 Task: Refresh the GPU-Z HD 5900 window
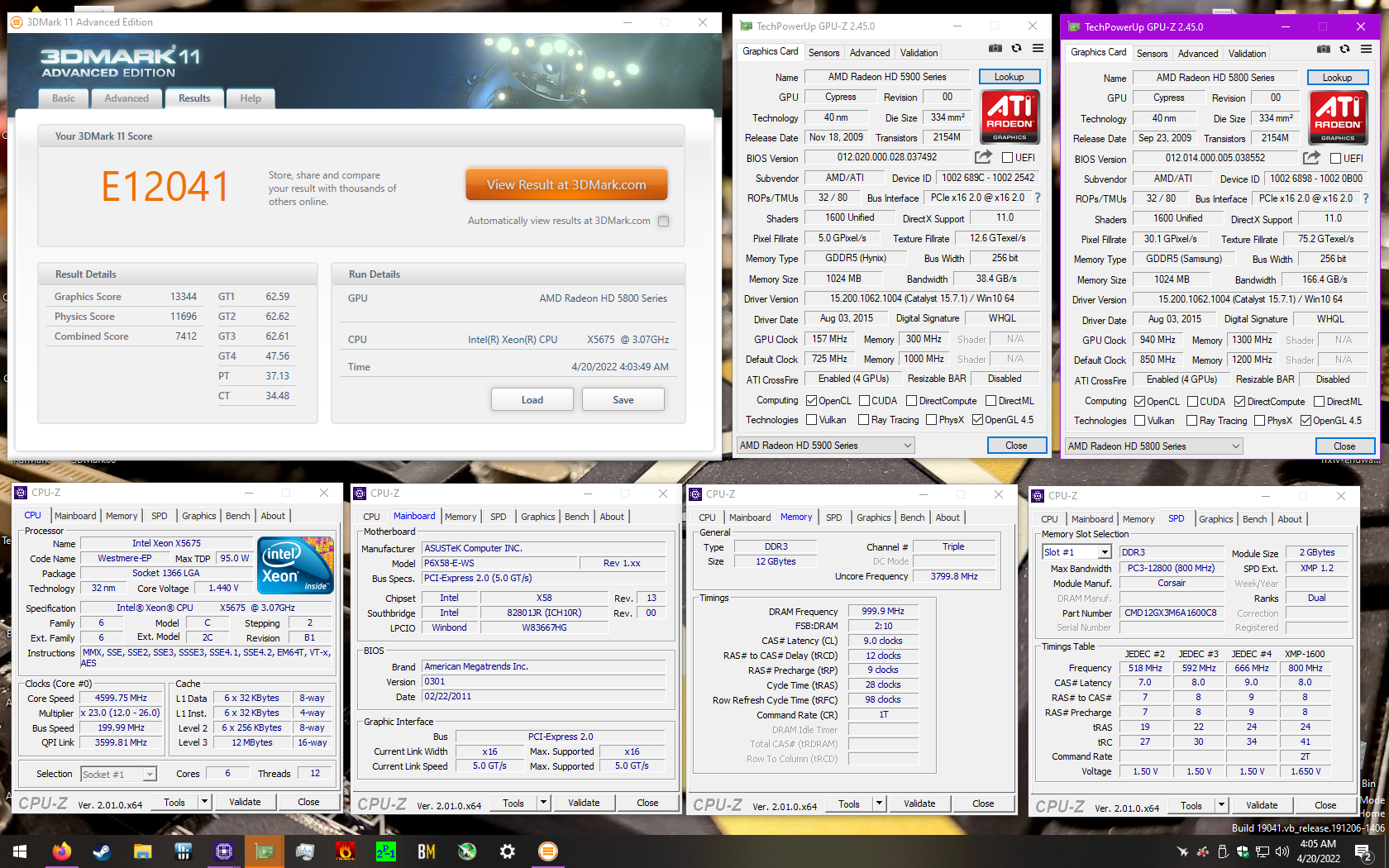[x=1016, y=49]
